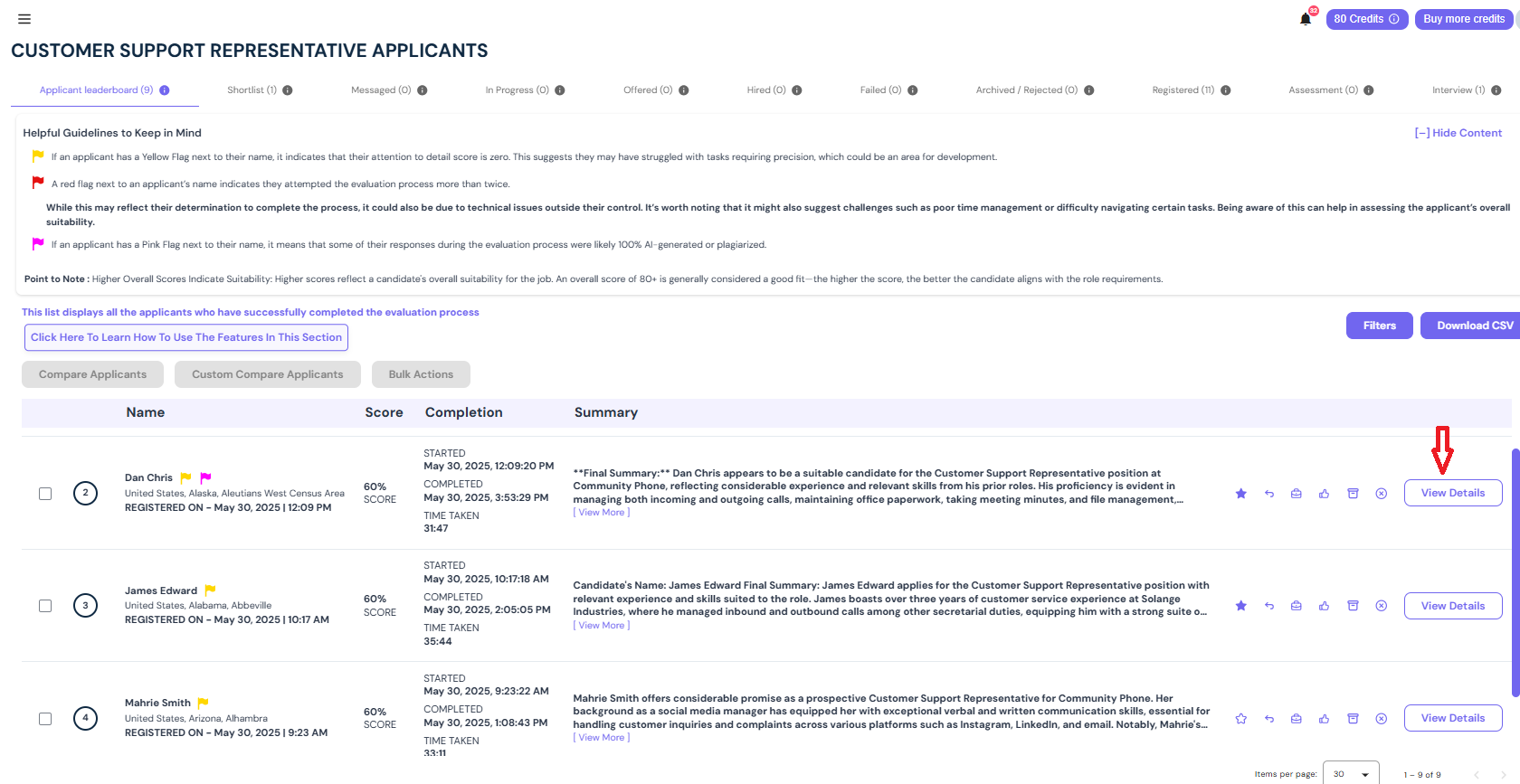
Task: Click the info icon next to Hired tab
Action: (797, 90)
